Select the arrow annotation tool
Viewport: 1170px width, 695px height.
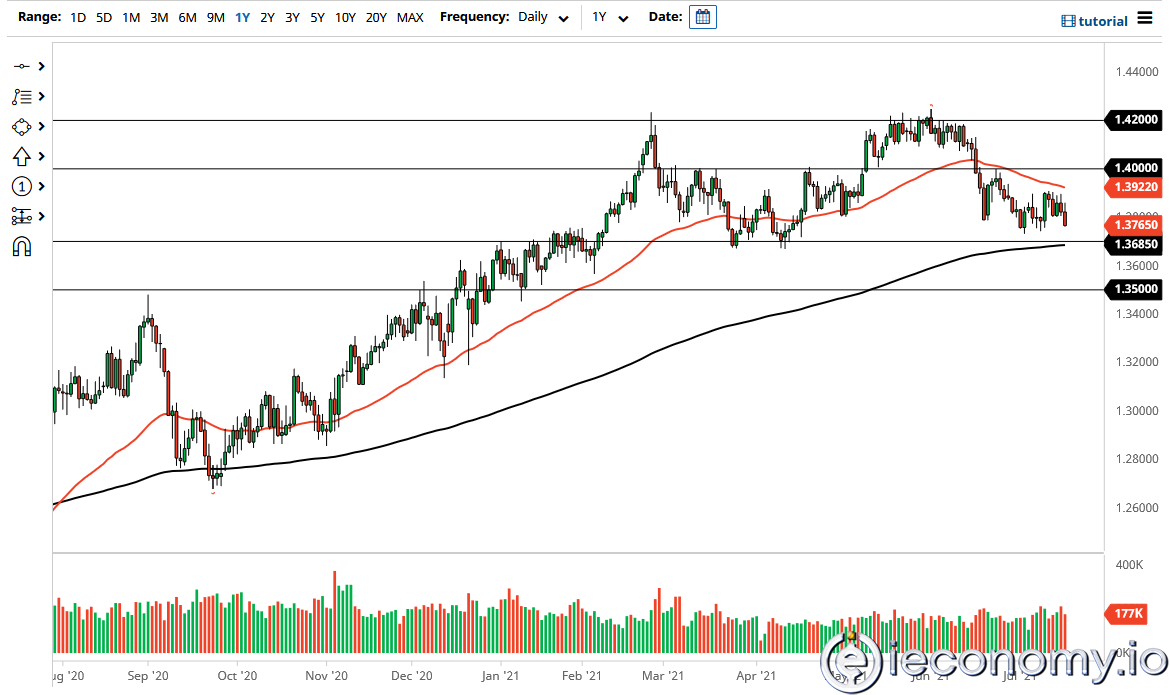tap(22, 156)
